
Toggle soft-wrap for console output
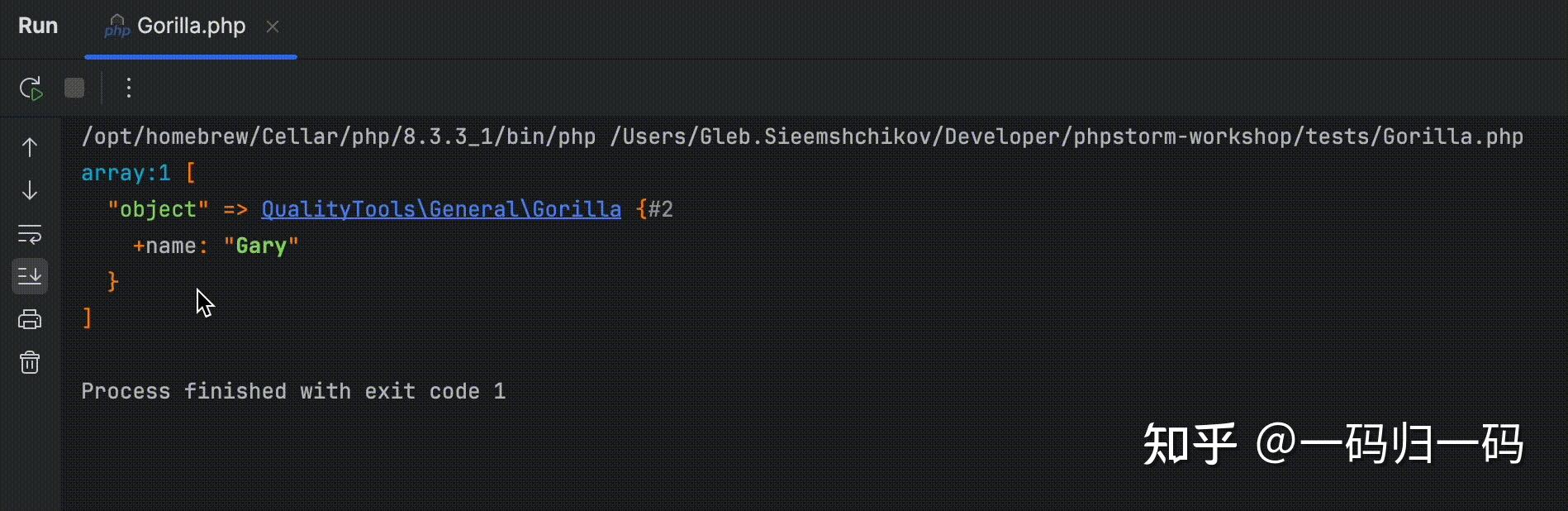coord(30,234)
